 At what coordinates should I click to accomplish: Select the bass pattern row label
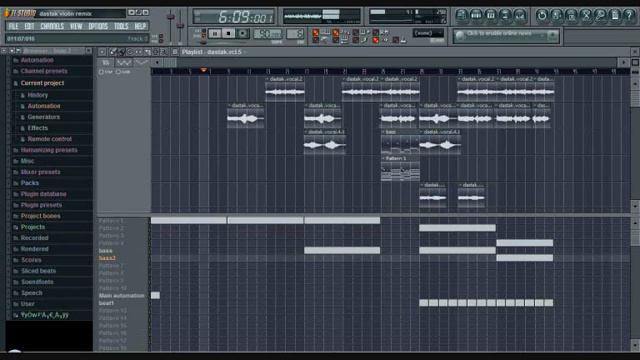105,251
